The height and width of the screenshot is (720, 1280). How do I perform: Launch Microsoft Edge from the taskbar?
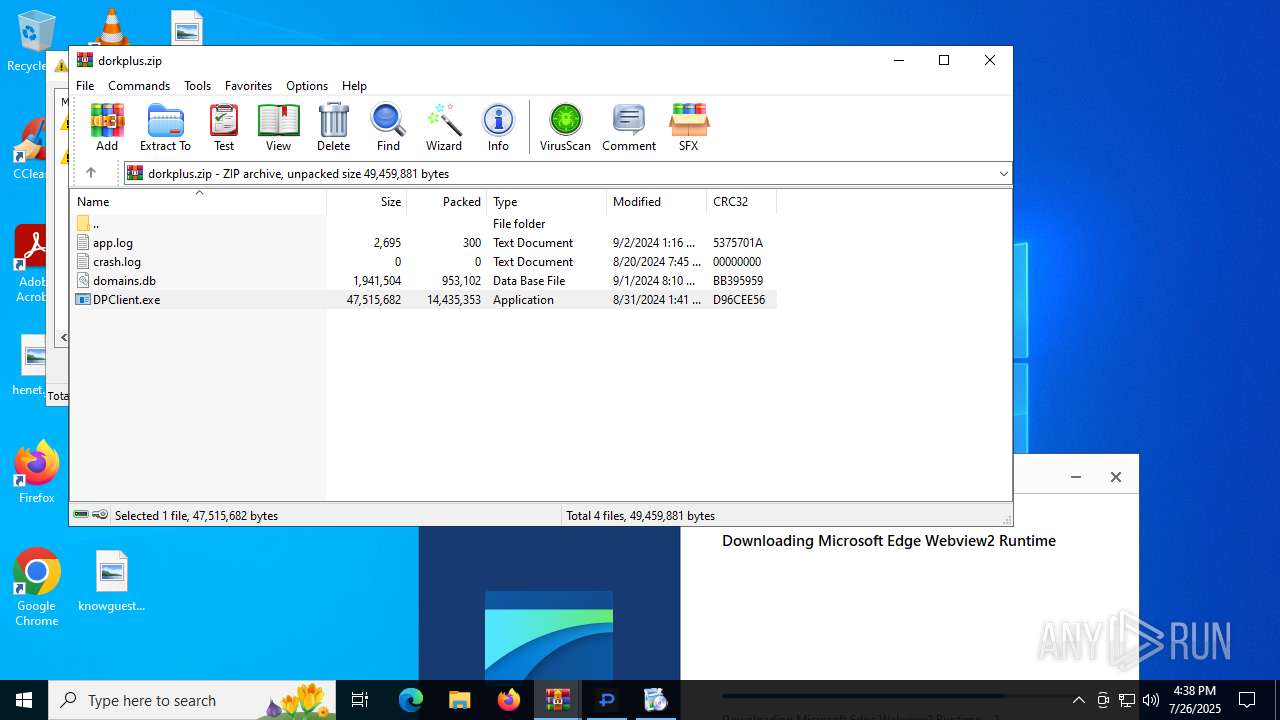coord(411,700)
